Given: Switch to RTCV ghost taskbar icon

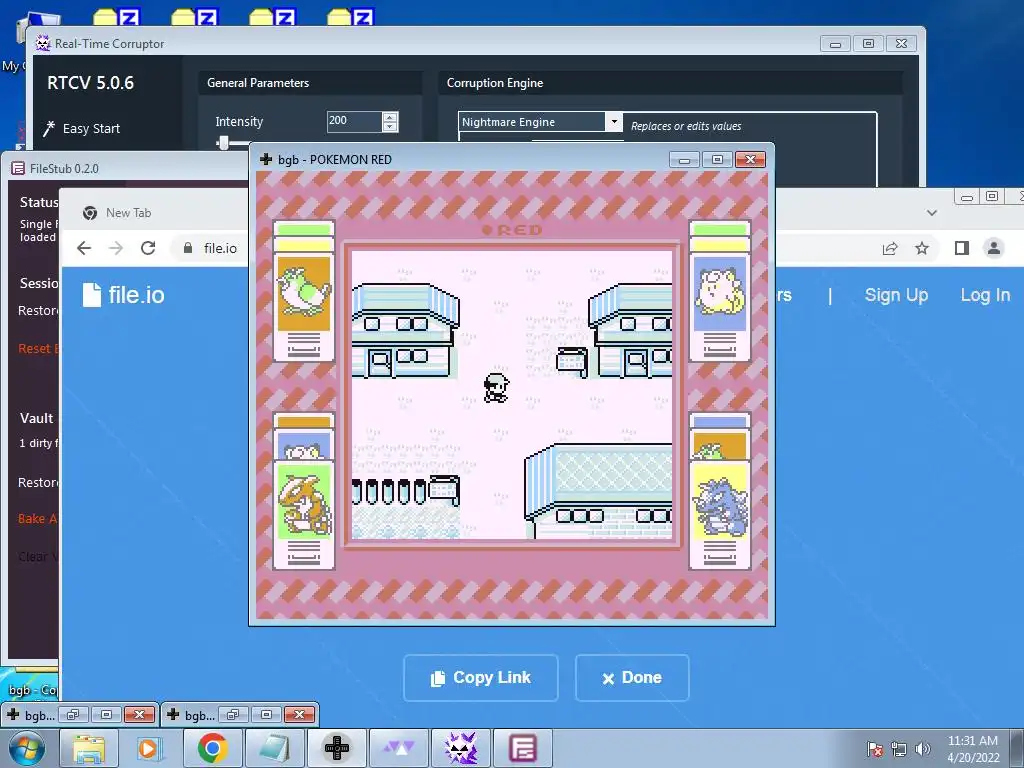Looking at the screenshot, I should click(x=460, y=748).
